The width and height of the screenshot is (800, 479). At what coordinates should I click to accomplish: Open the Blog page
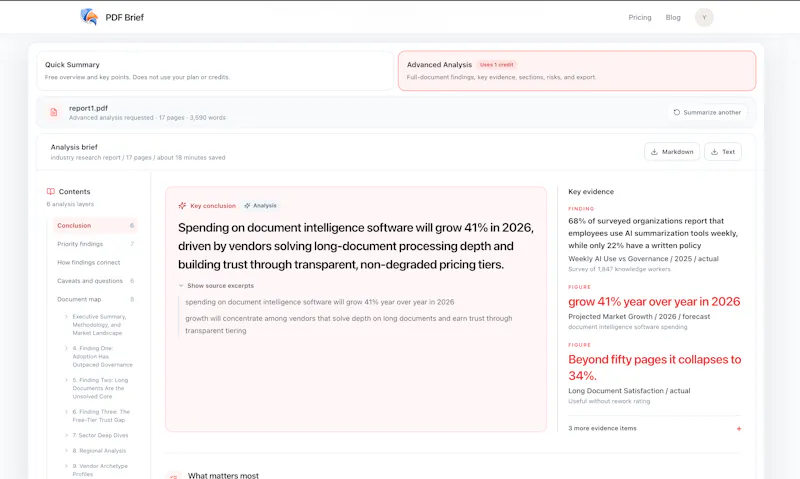click(x=673, y=17)
